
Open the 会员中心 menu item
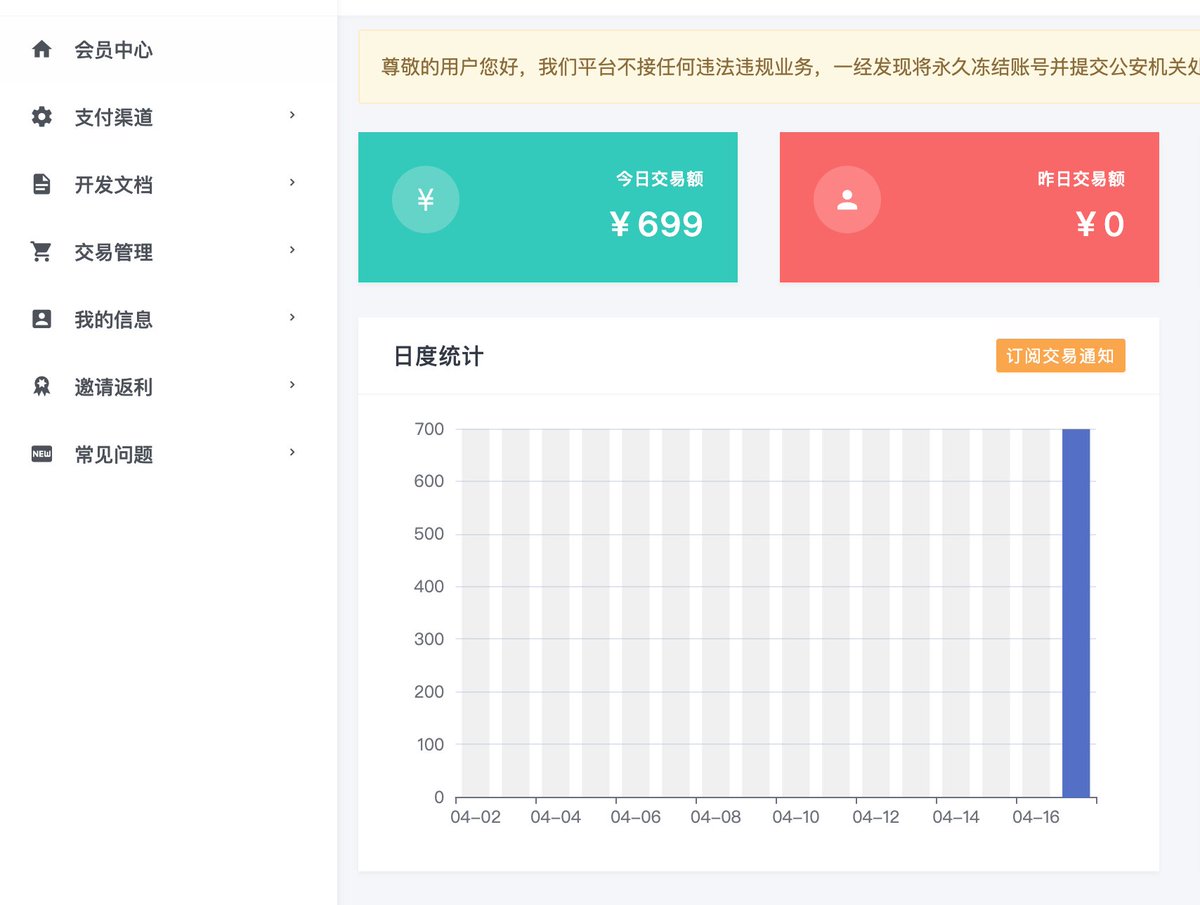(x=110, y=47)
